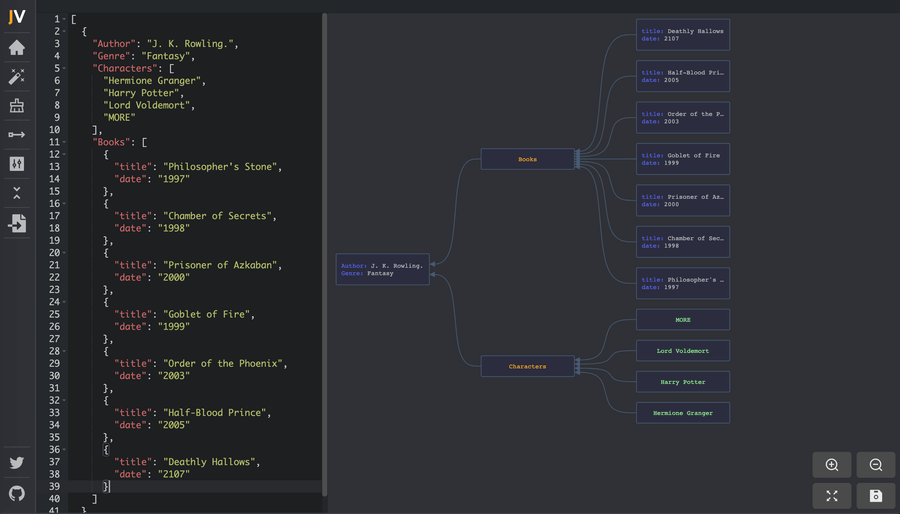Screen dimensions: 900x514
Task: Collapse the fold arrow at line 11
Action: pyautogui.click(x=65, y=142)
